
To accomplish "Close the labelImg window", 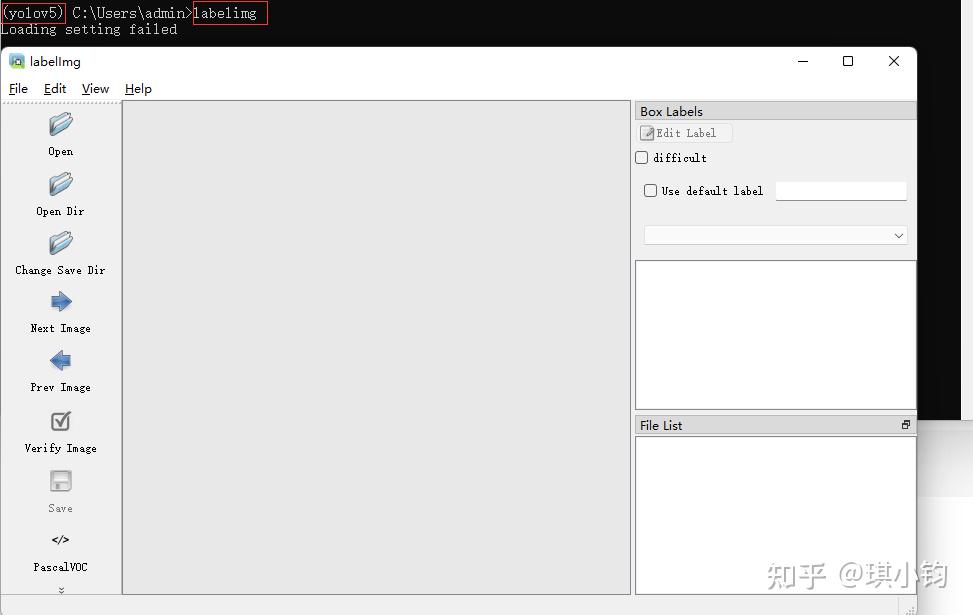I will [x=894, y=61].
